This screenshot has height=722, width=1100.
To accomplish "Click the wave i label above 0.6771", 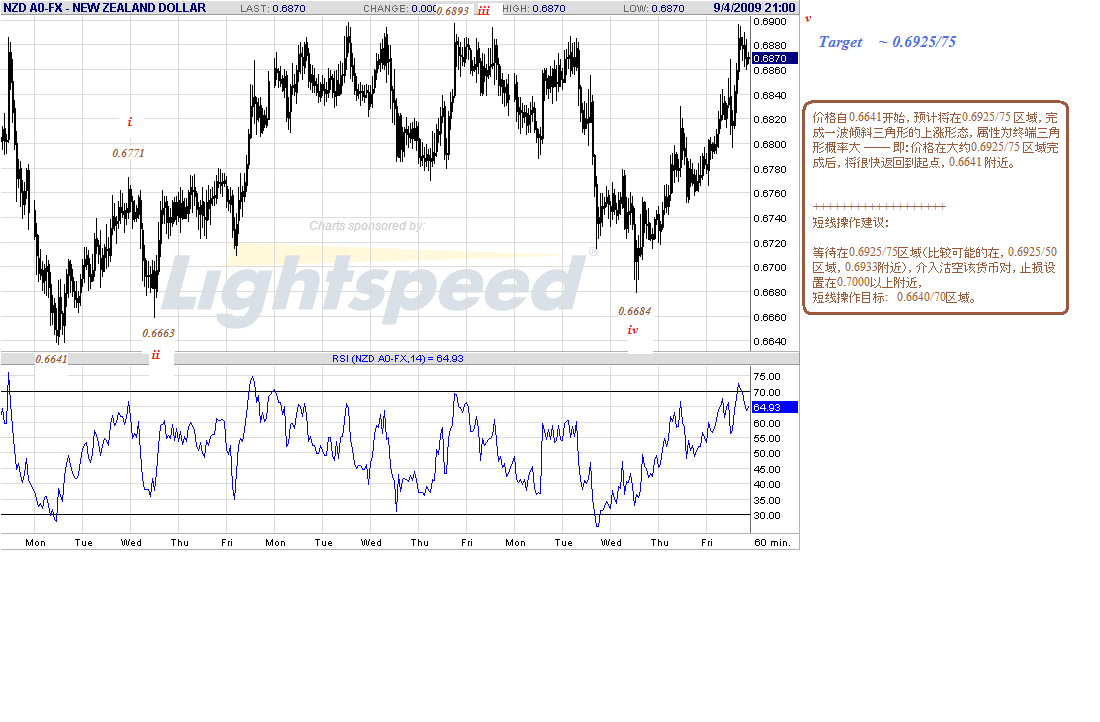I will (x=130, y=122).
